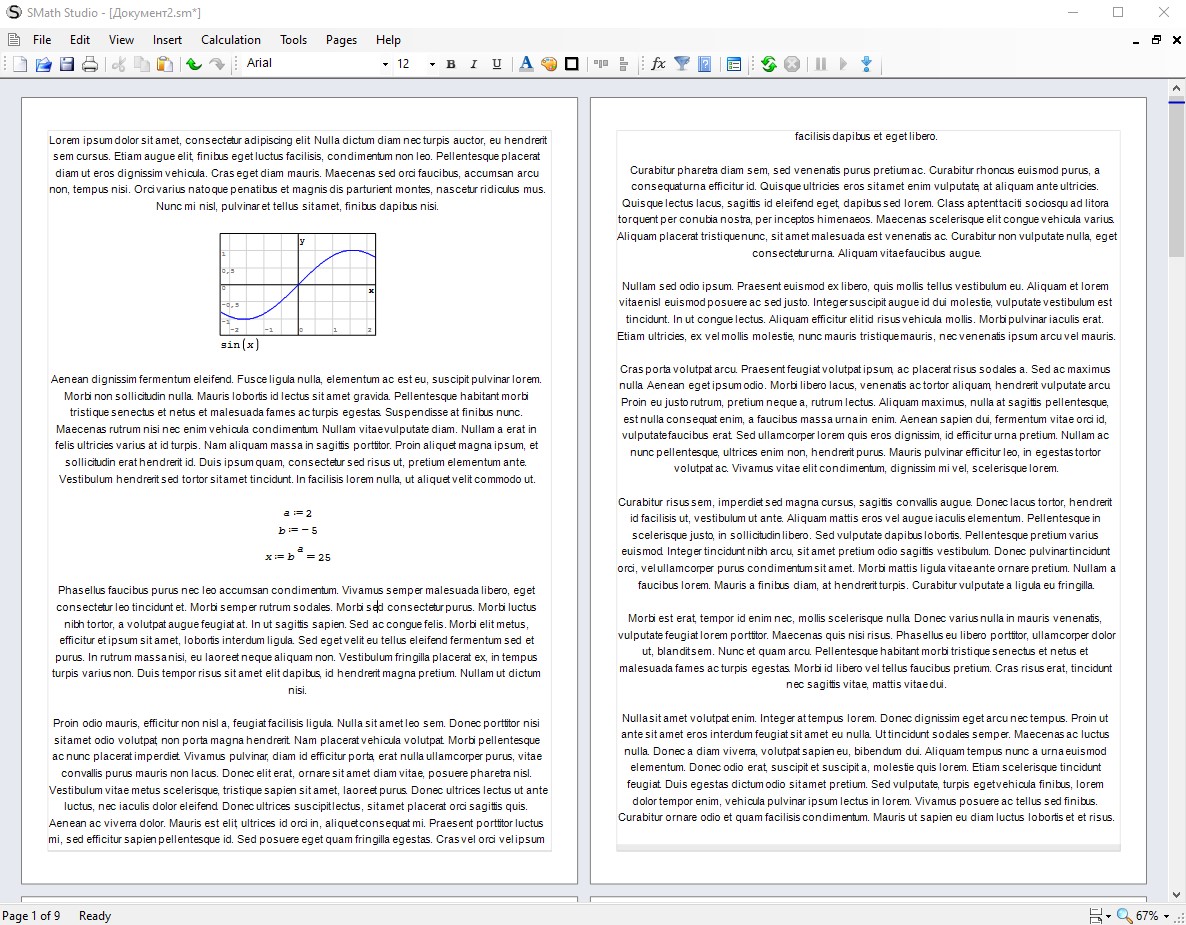Click the Save diskette icon
Viewport: 1186px width, 925px height.
(x=67, y=64)
